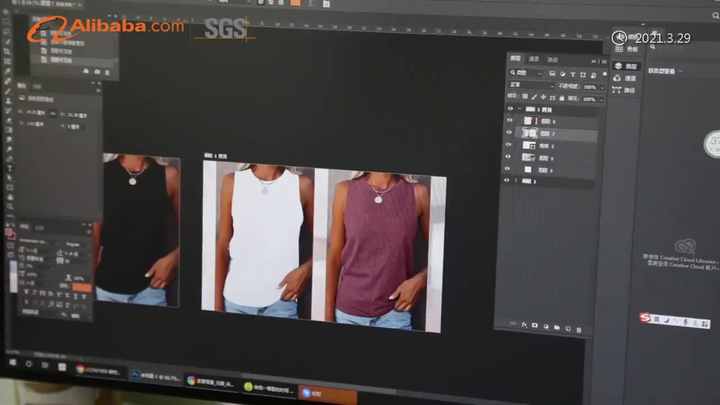Hide the first layer inside the artboard

pyautogui.click(x=510, y=121)
